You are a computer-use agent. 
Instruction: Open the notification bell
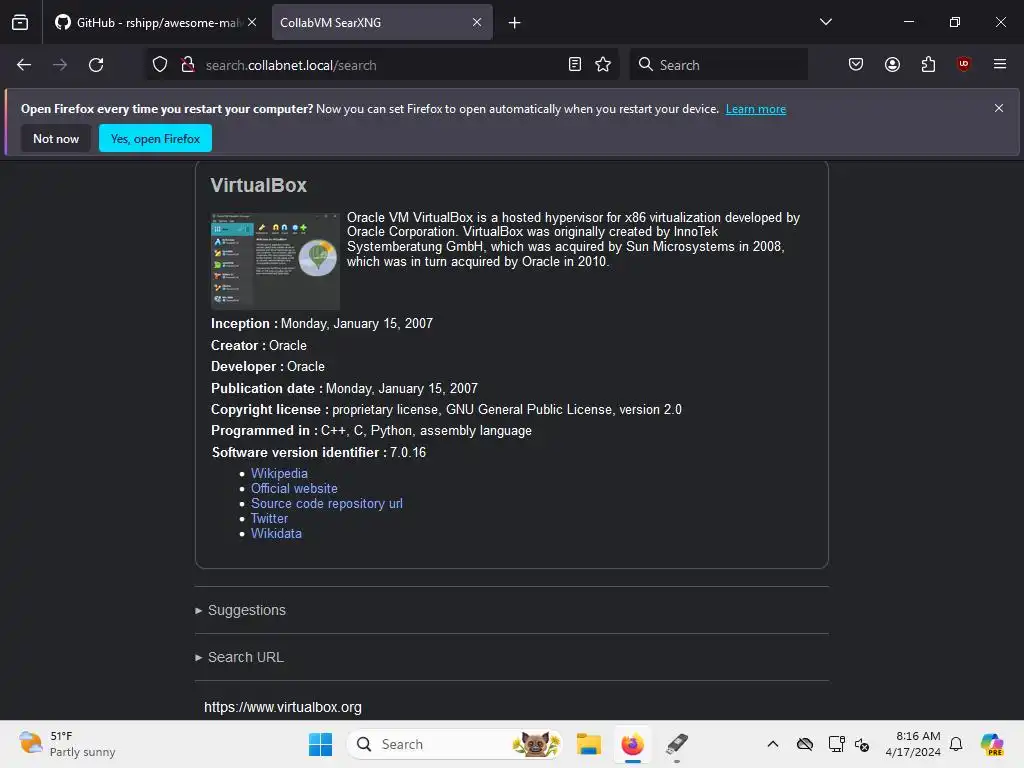956,744
